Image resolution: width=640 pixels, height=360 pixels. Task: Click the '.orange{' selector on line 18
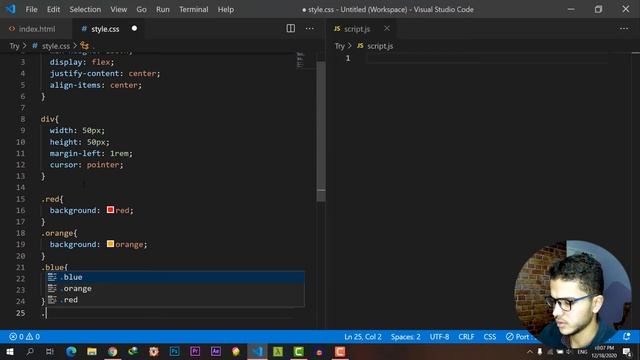pyautogui.click(x=59, y=233)
